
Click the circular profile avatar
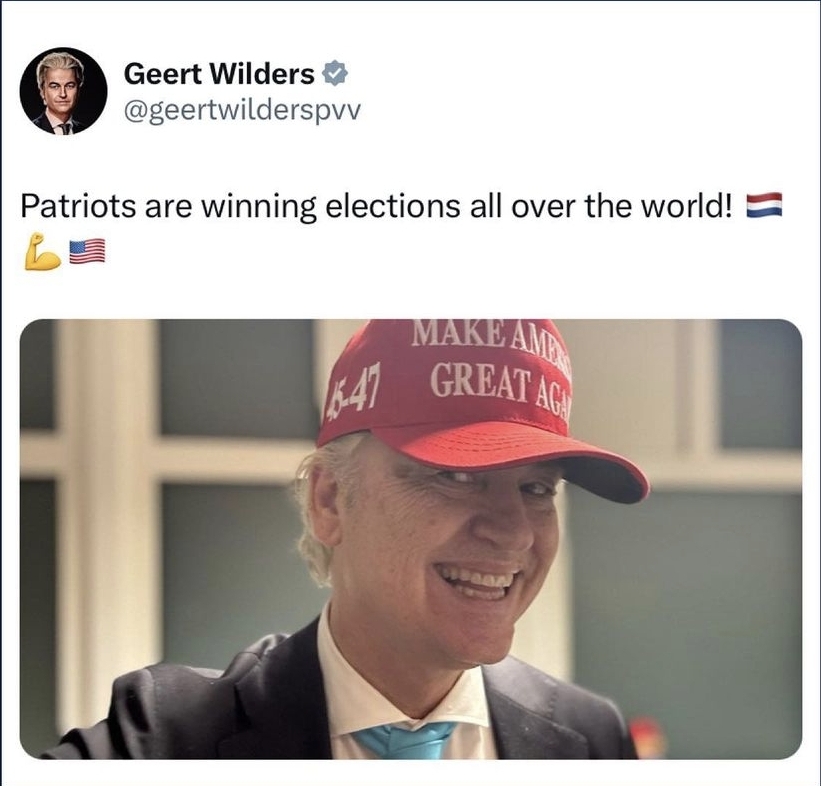pyautogui.click(x=63, y=91)
